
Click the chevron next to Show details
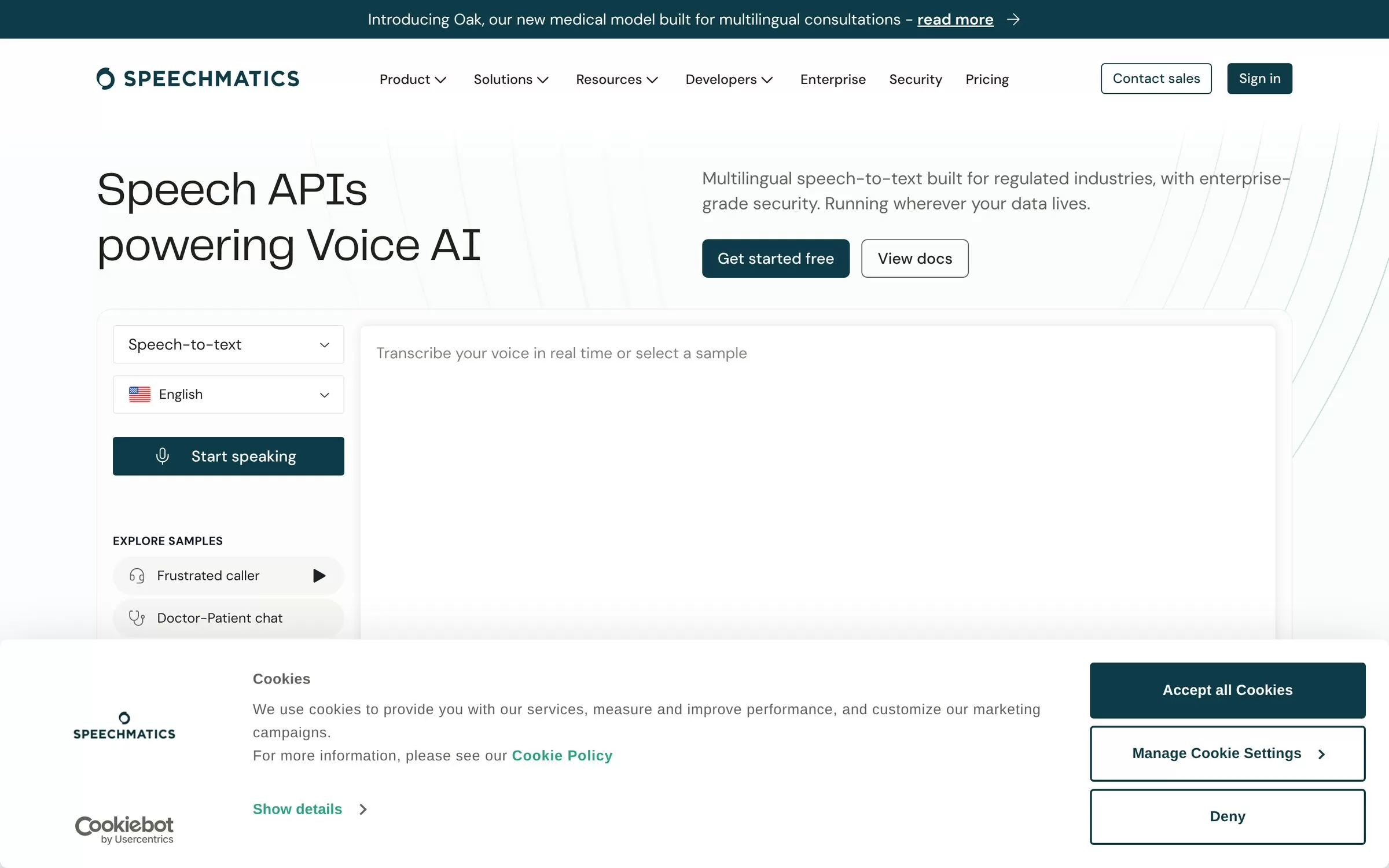363,809
